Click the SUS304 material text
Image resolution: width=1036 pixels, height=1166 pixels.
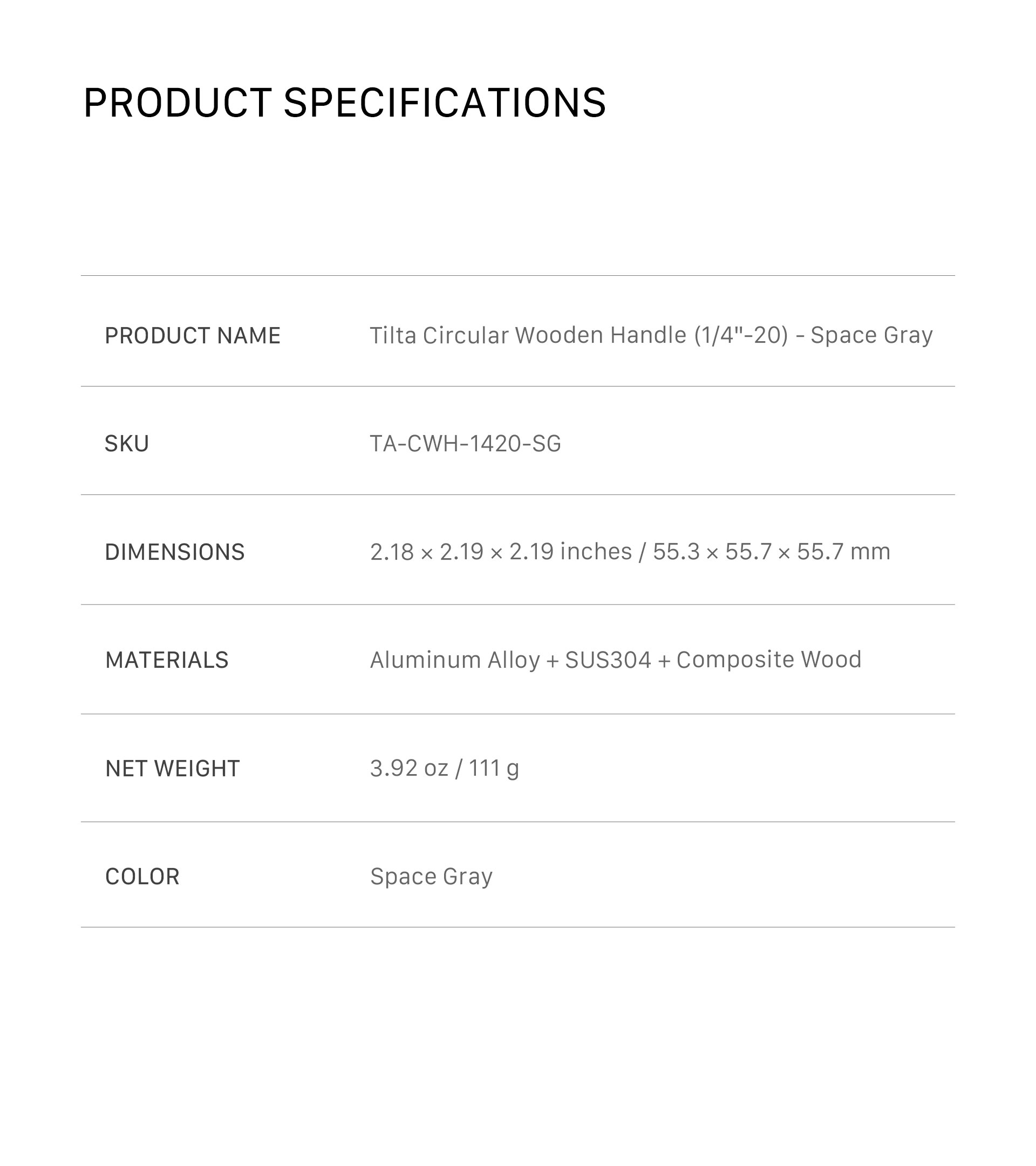[x=608, y=660]
